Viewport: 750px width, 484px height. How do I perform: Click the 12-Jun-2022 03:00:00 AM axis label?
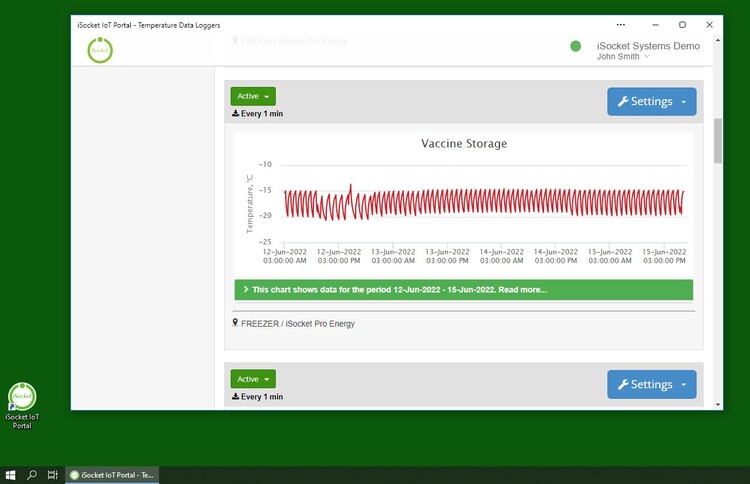click(285, 256)
